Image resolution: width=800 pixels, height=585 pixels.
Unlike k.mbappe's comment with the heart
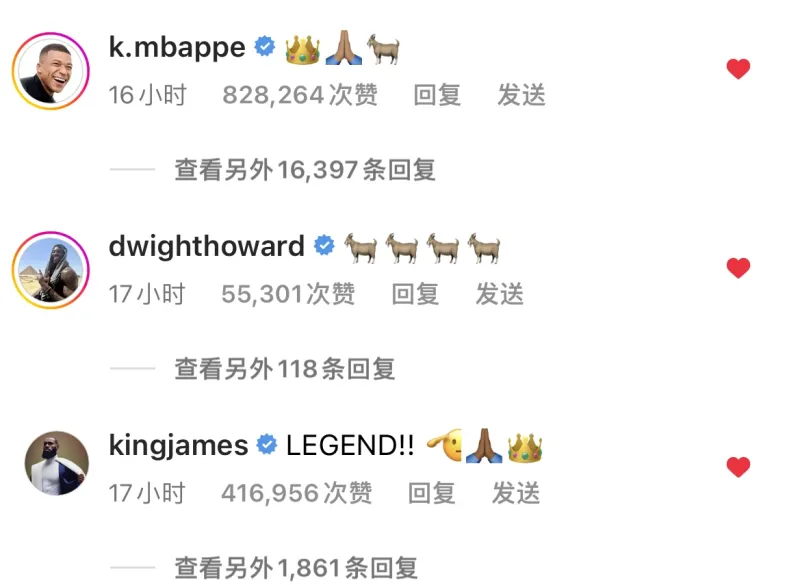click(738, 69)
